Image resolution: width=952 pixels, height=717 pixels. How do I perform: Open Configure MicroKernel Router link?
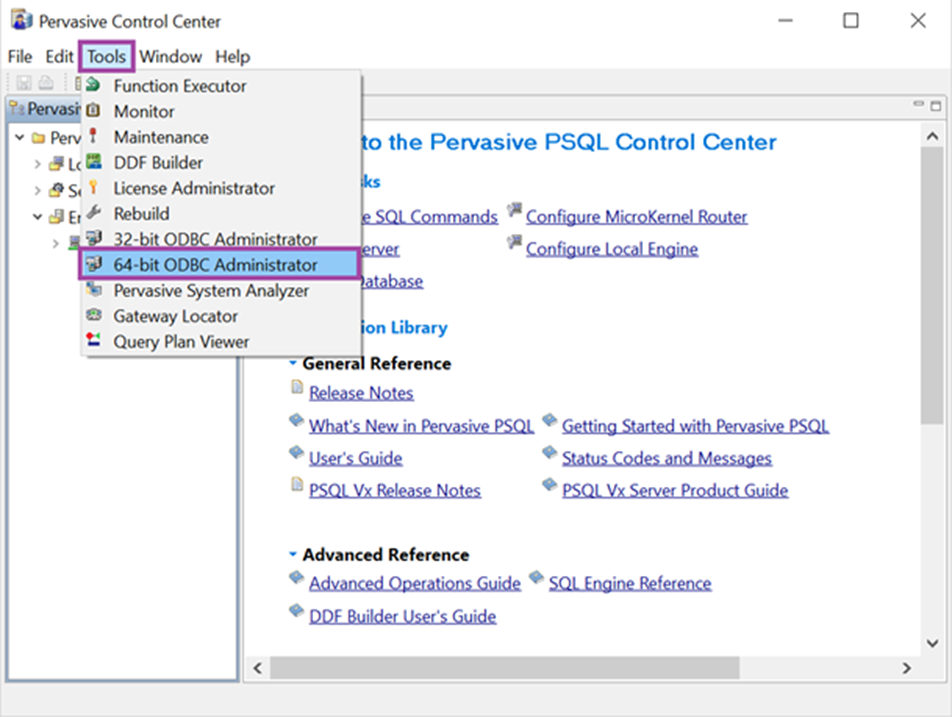pos(636,217)
